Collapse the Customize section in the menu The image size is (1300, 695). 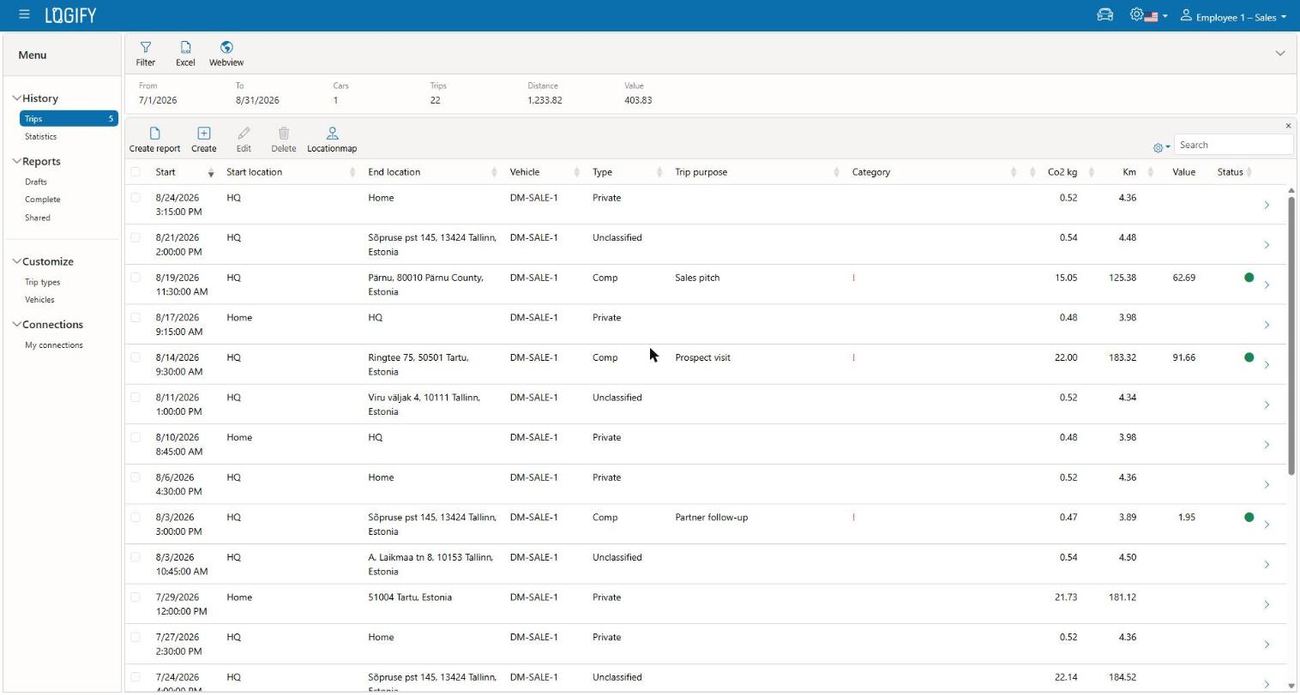coord(17,261)
